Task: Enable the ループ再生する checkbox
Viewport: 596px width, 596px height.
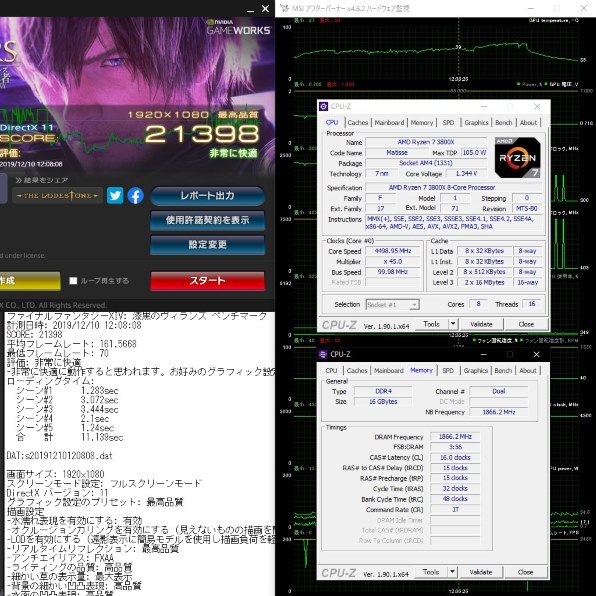Action: tap(73, 281)
